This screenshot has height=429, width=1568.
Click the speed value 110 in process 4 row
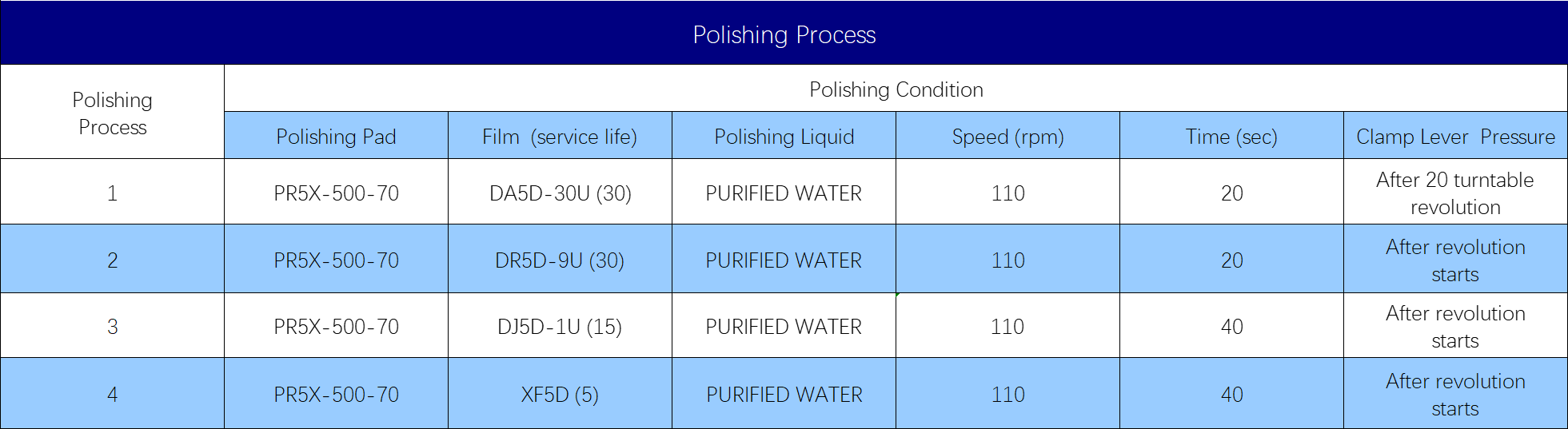(x=1007, y=395)
